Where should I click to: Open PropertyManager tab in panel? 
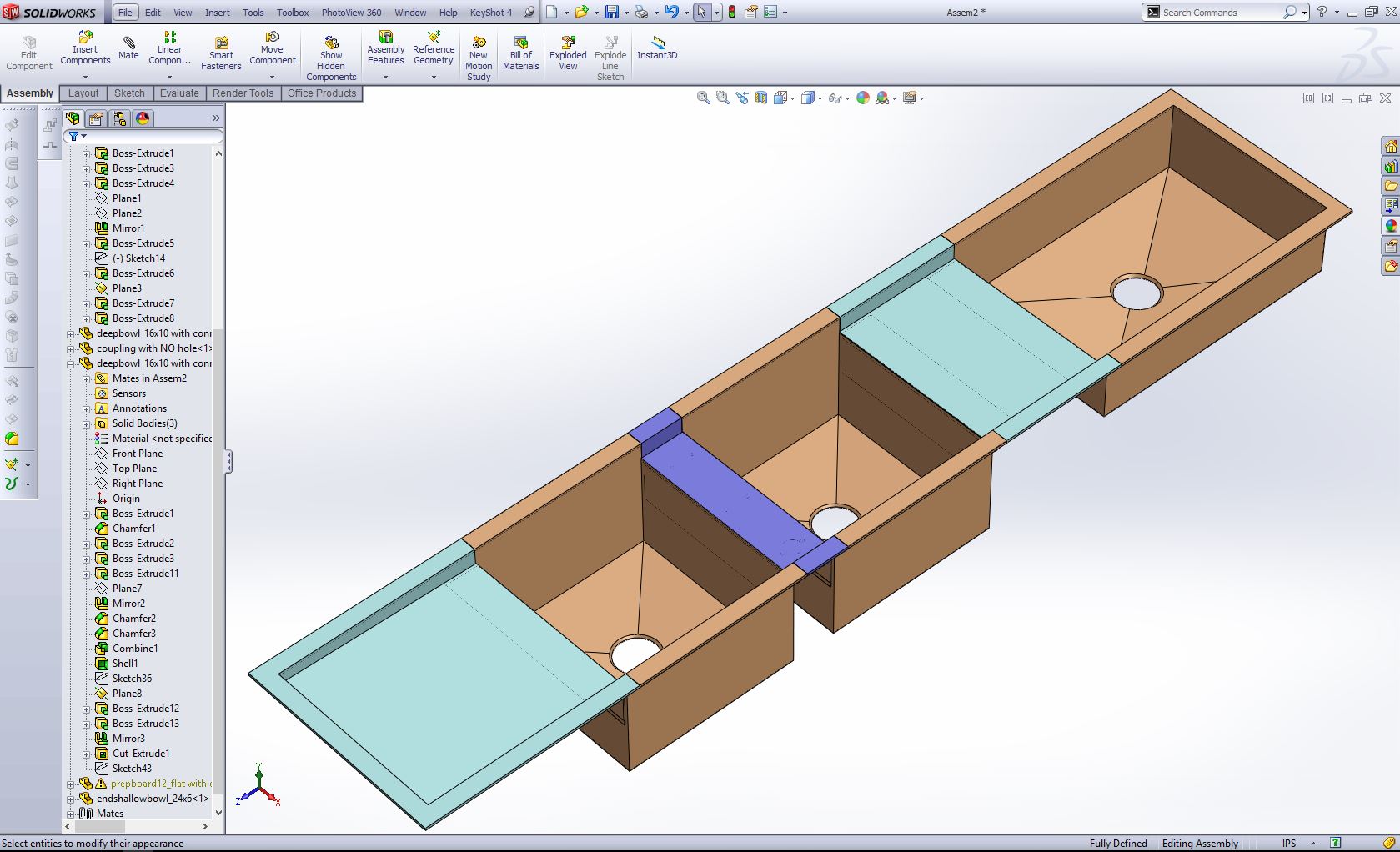[x=97, y=118]
